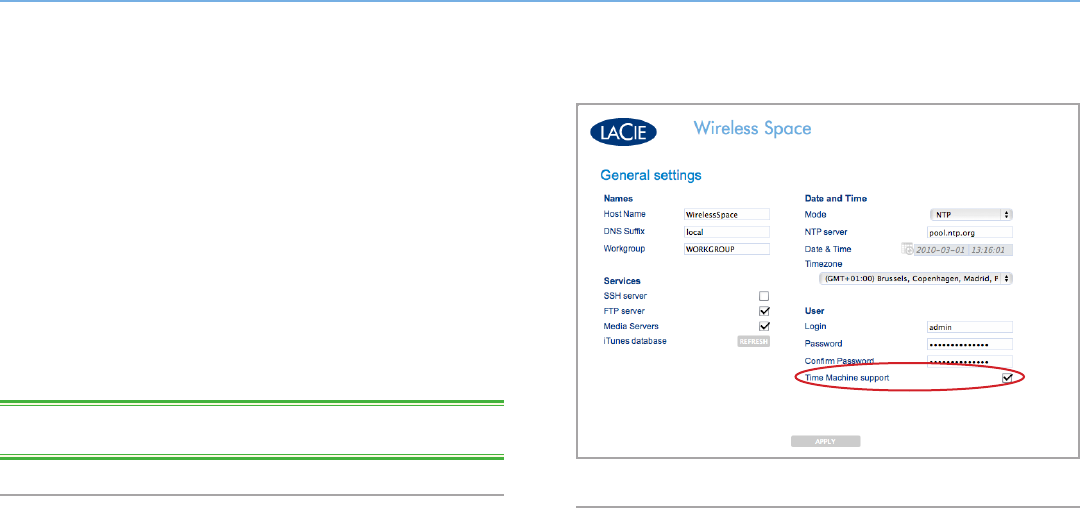Open the Timezone dropdown
Screen dimensions: 1080x508
click(915, 279)
